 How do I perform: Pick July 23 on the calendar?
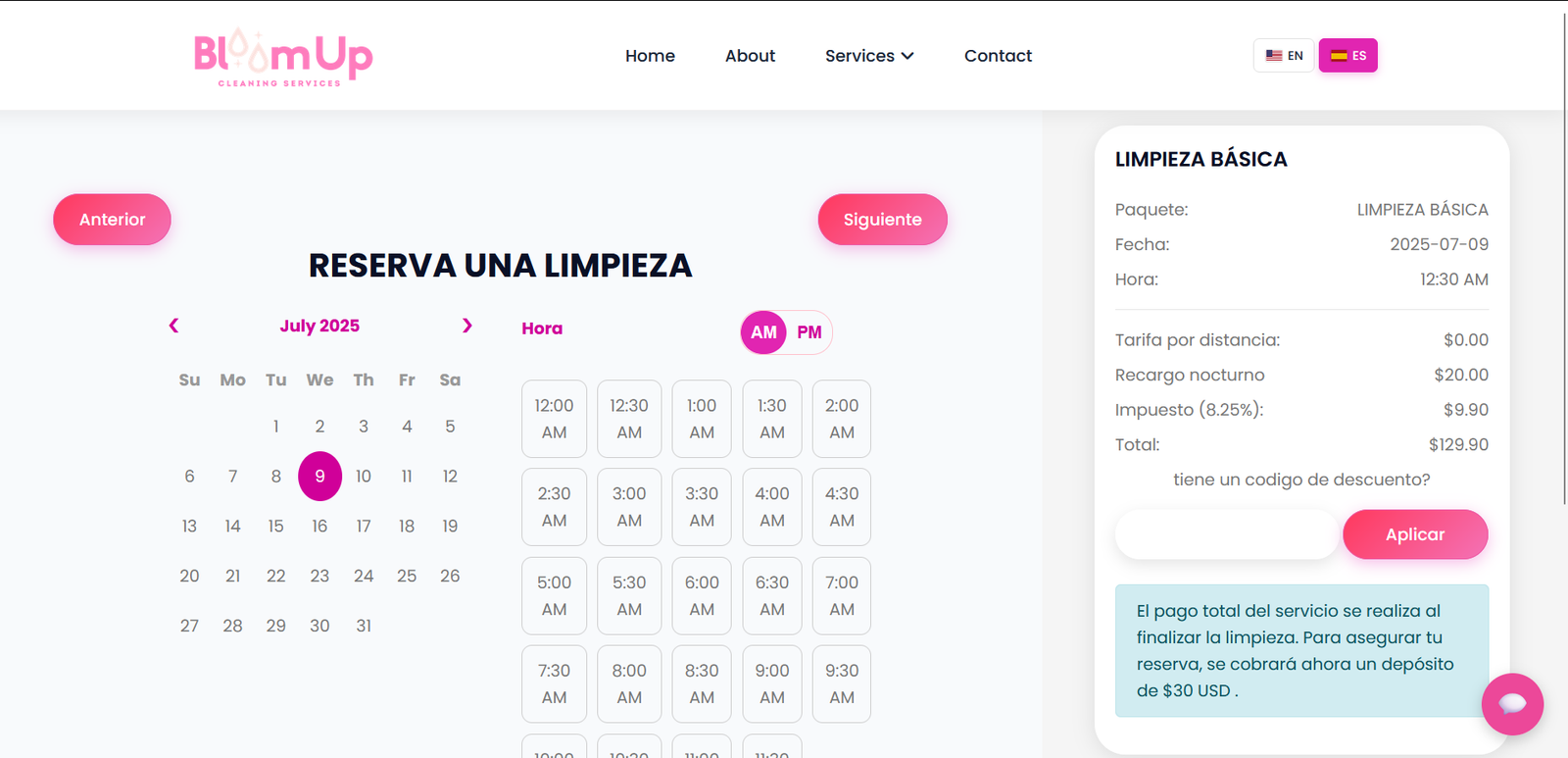pos(319,577)
